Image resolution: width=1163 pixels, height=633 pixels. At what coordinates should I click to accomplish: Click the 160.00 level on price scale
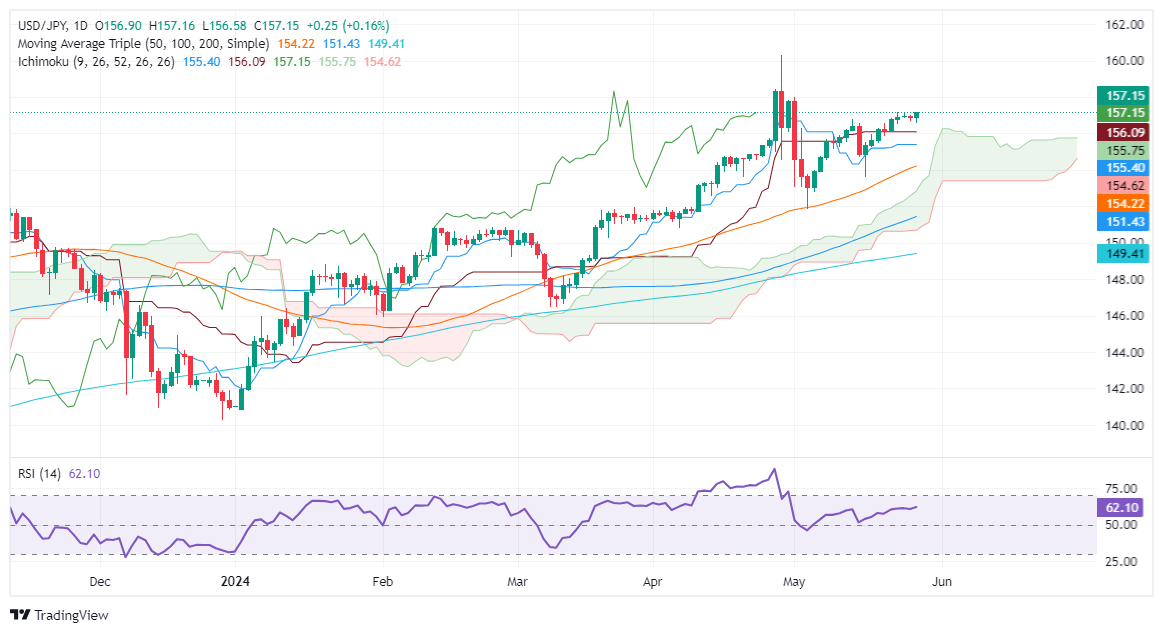point(1124,61)
